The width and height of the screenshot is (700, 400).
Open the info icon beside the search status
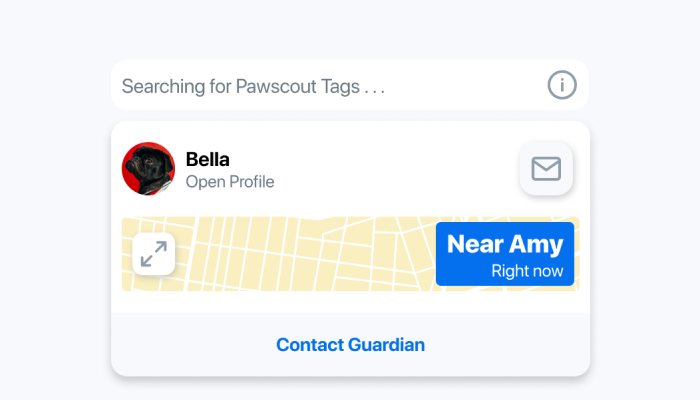tap(562, 85)
